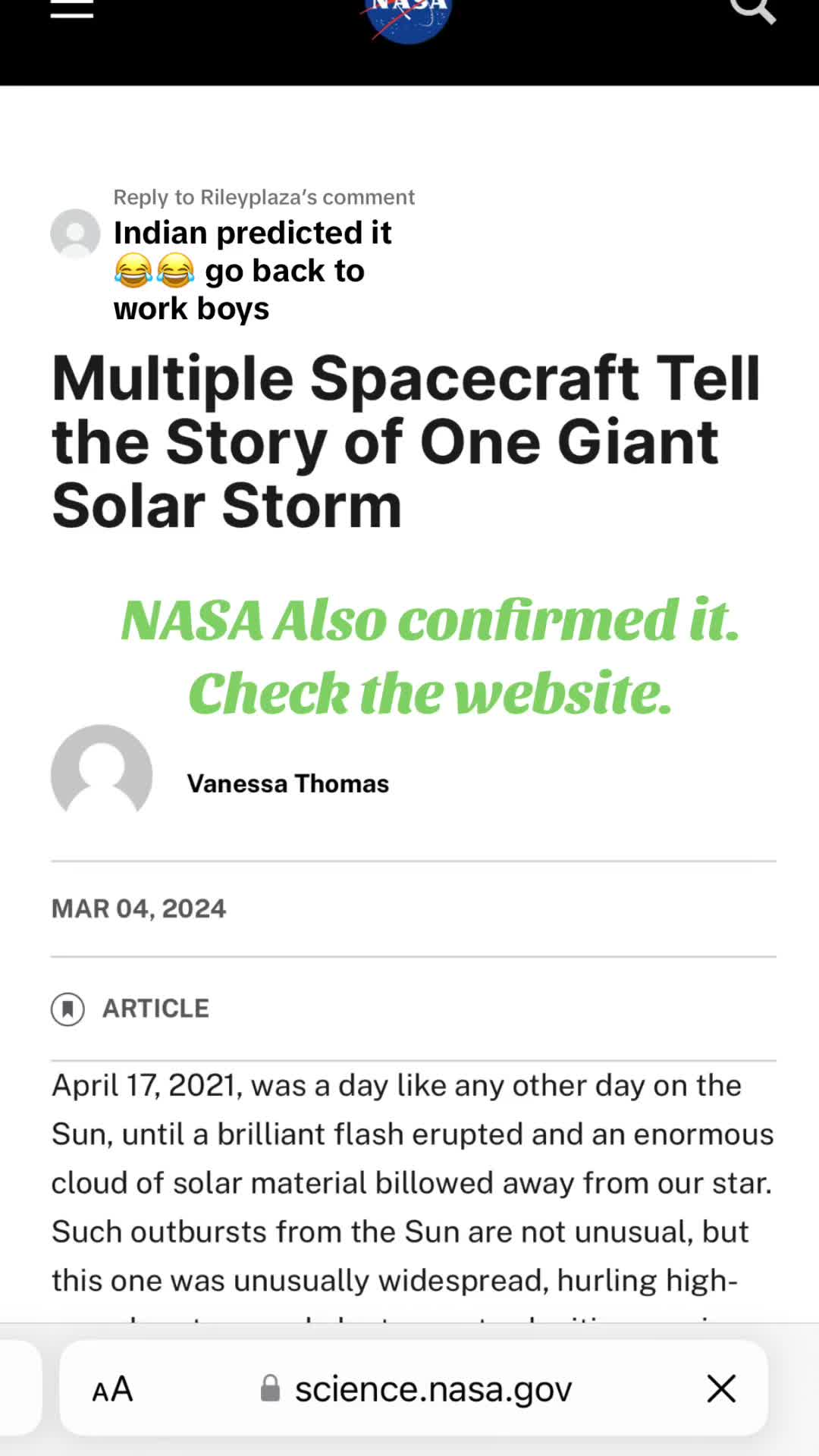Tap the science.nasa.gov address field

point(414,1388)
